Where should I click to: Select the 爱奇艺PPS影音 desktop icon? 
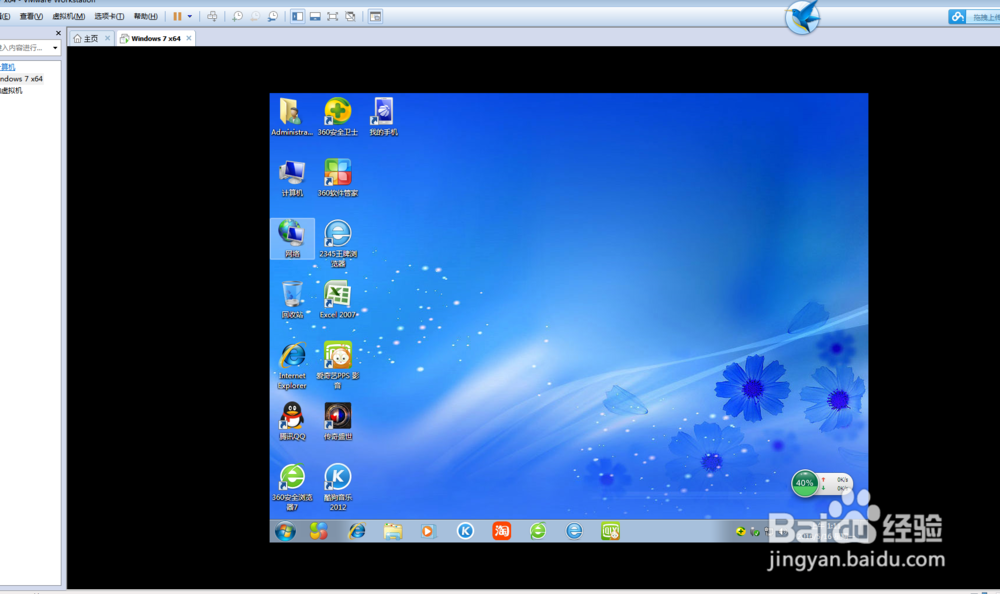pyautogui.click(x=337, y=366)
